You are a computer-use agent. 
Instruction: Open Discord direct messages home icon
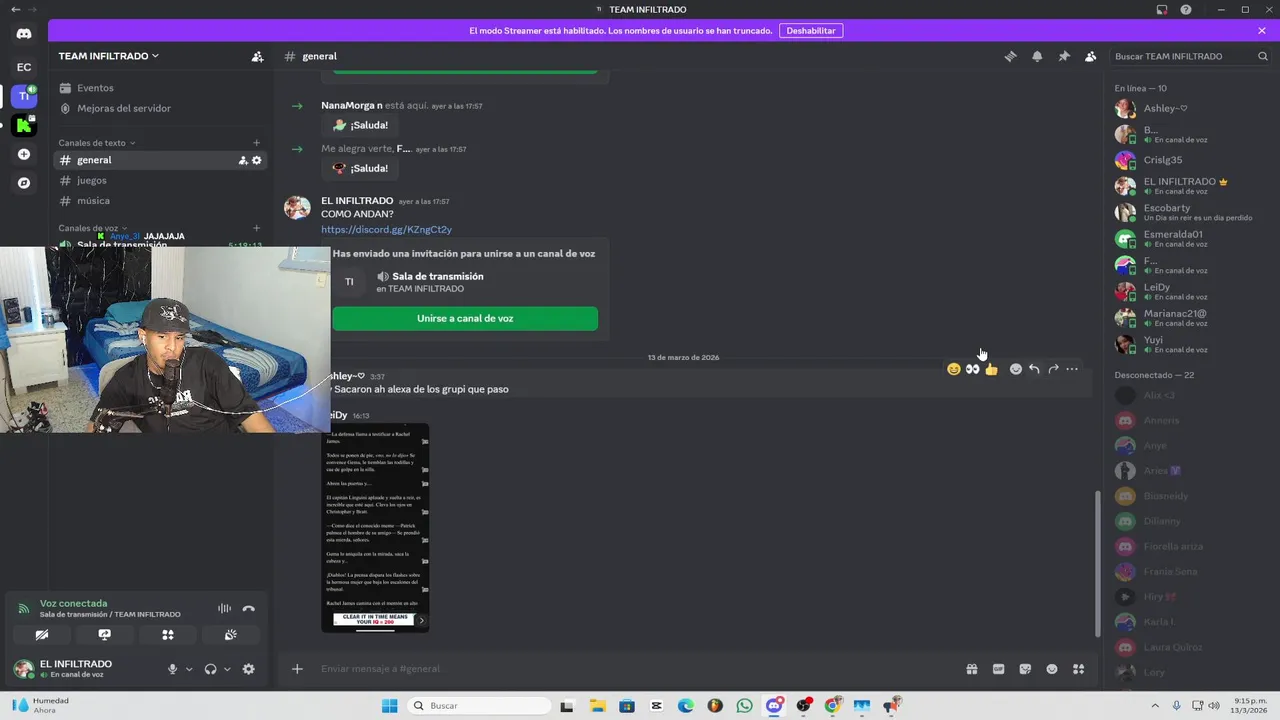click(24, 34)
